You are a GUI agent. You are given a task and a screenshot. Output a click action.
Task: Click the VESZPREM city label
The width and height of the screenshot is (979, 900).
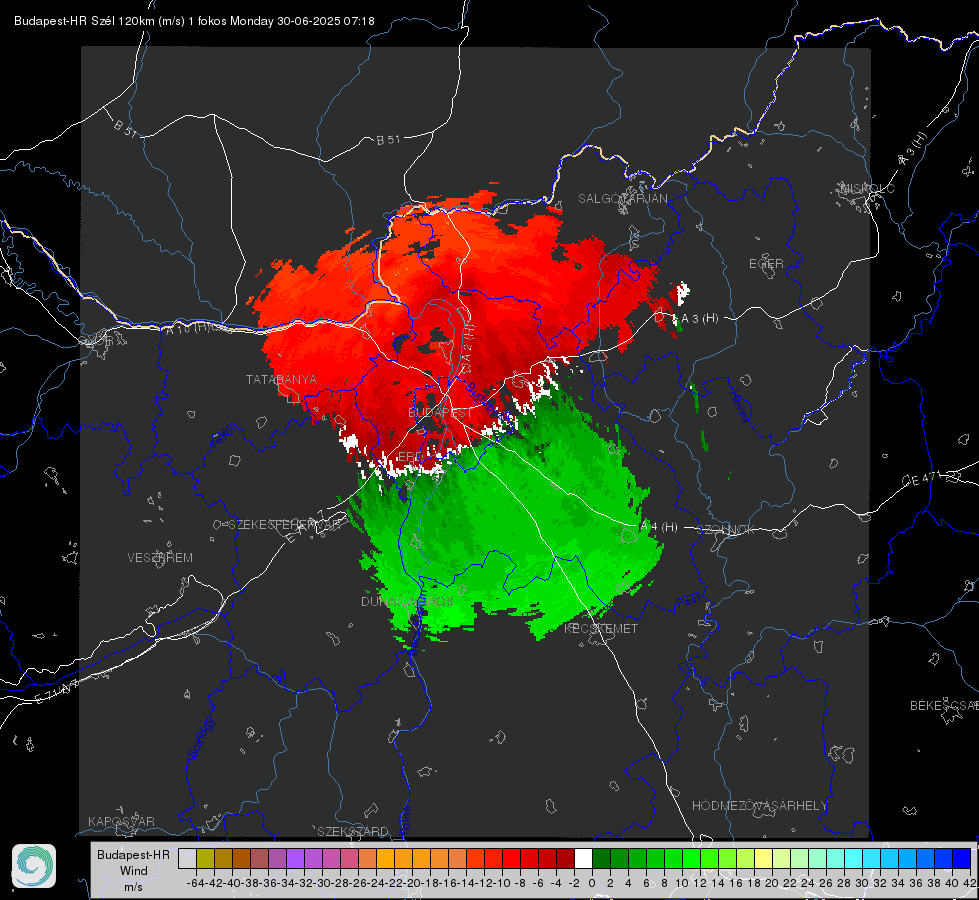pos(160,557)
